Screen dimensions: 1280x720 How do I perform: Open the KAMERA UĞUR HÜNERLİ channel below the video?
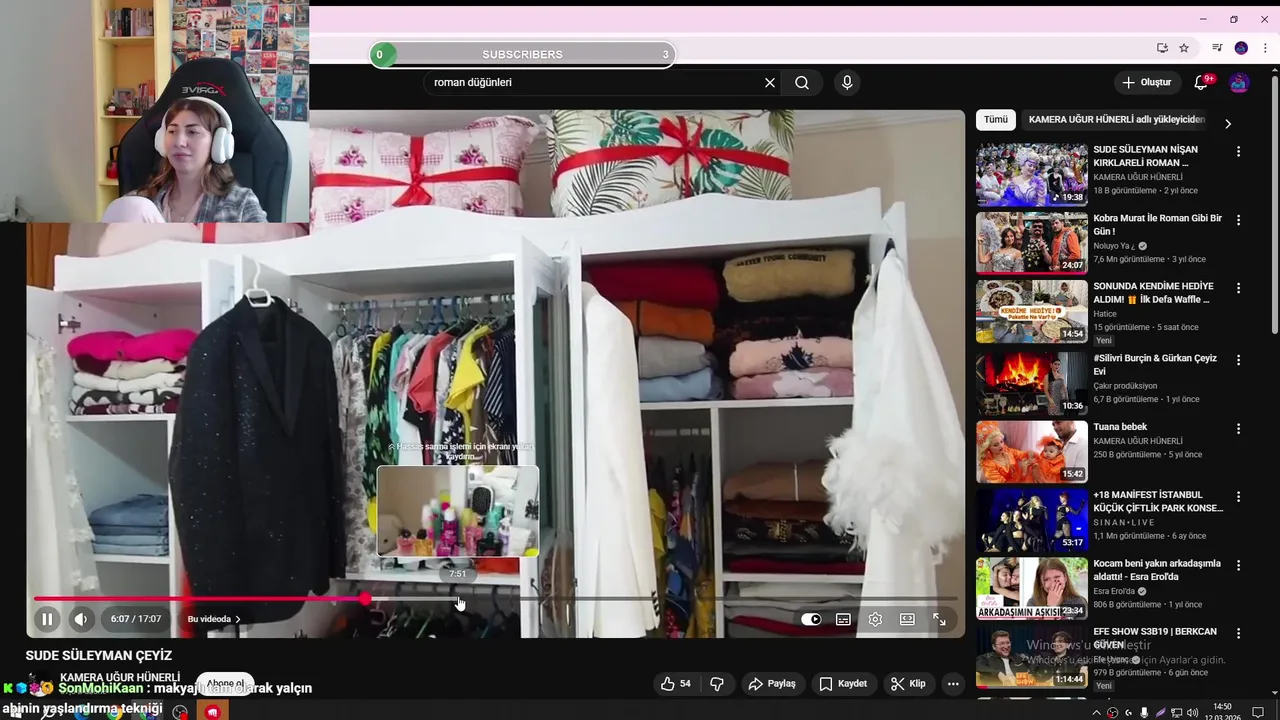[x=120, y=677]
